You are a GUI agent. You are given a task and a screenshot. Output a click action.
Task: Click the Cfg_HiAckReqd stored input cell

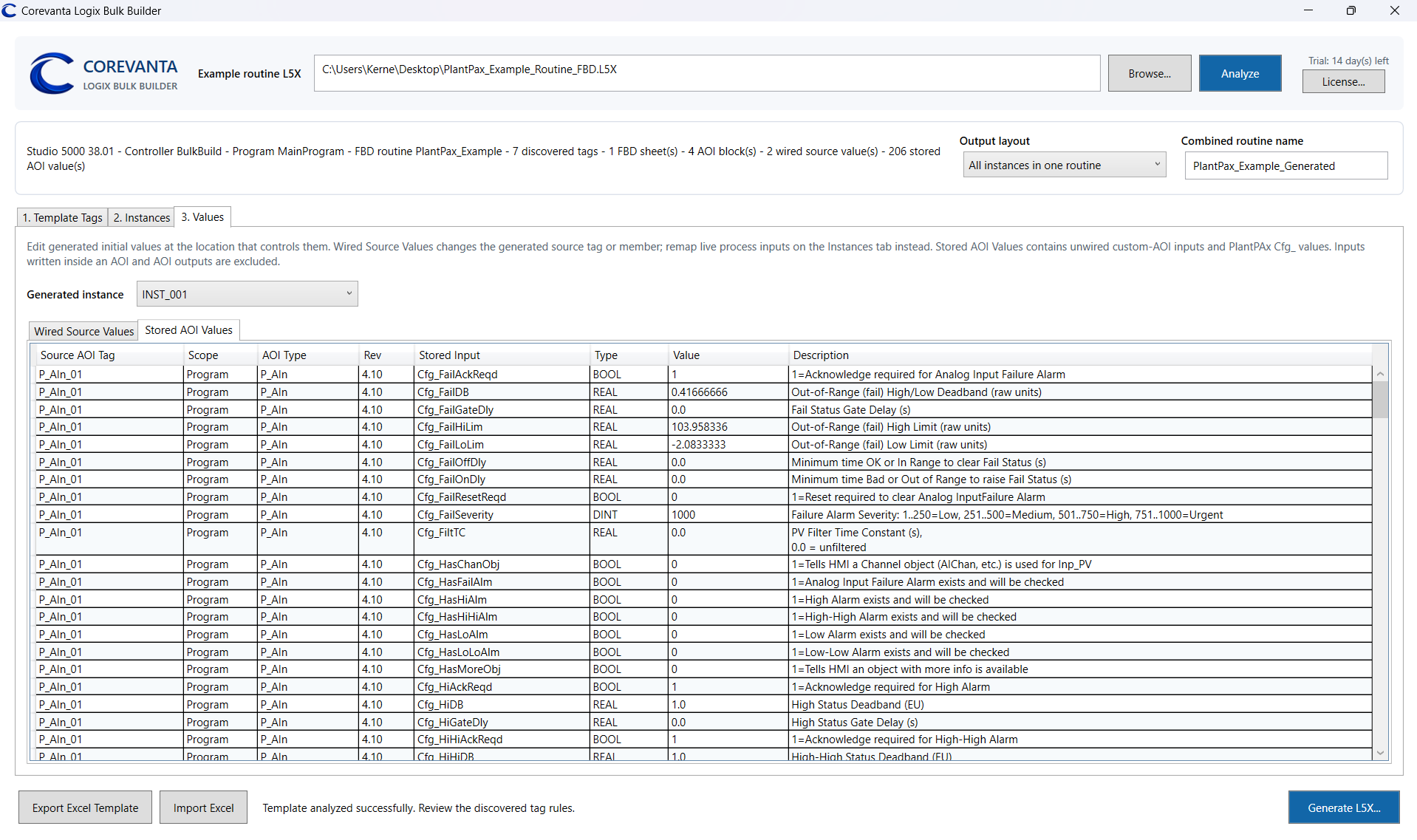502,686
